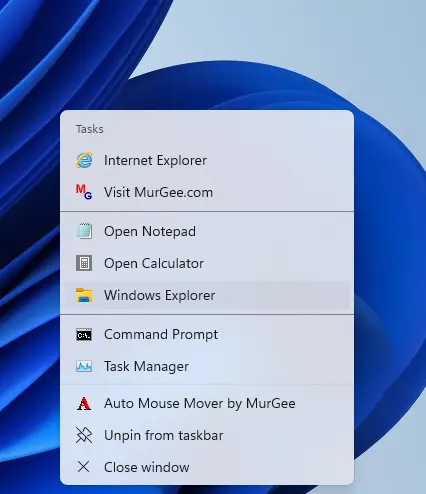Choose Unpin from taskbar

pos(207,435)
